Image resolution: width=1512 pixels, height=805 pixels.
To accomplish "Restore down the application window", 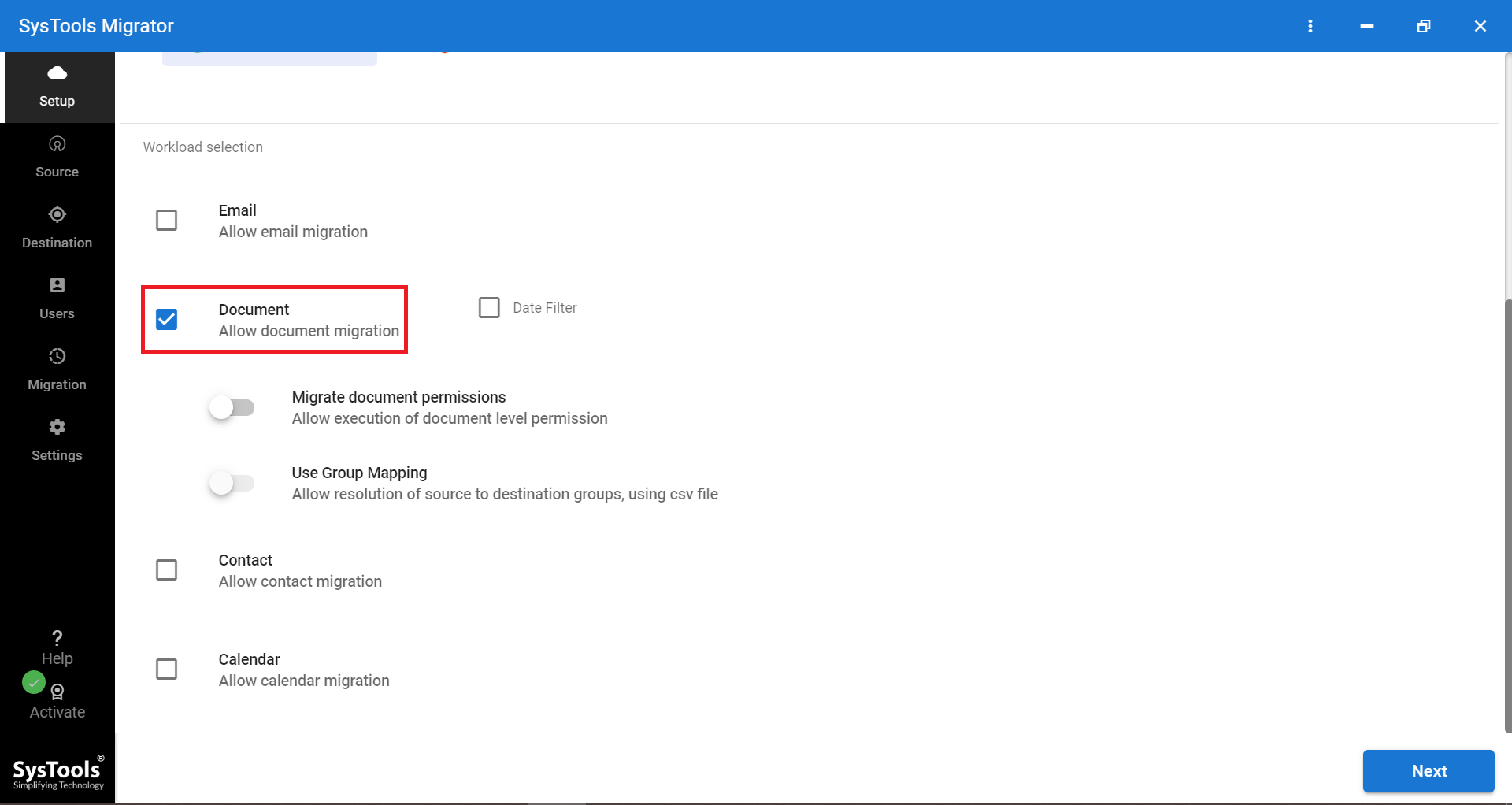I will (x=1424, y=26).
